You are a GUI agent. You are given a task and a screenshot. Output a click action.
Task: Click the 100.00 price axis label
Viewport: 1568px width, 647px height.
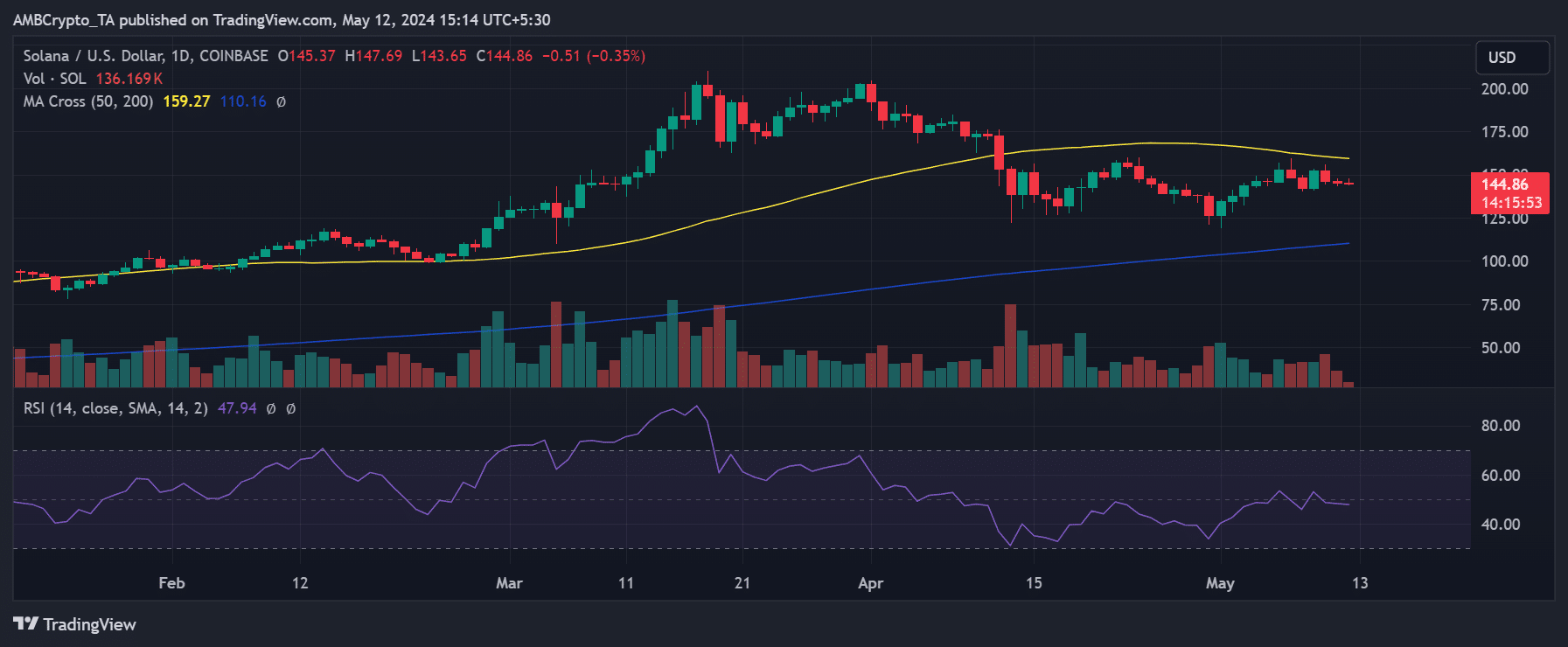tap(1504, 261)
